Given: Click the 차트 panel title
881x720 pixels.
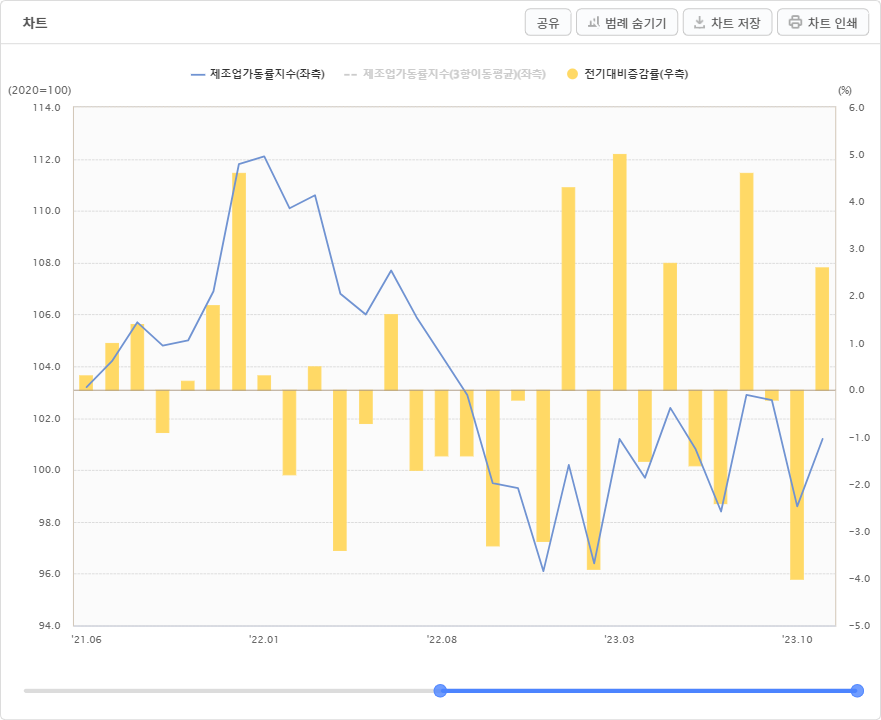Looking at the screenshot, I should (35, 23).
